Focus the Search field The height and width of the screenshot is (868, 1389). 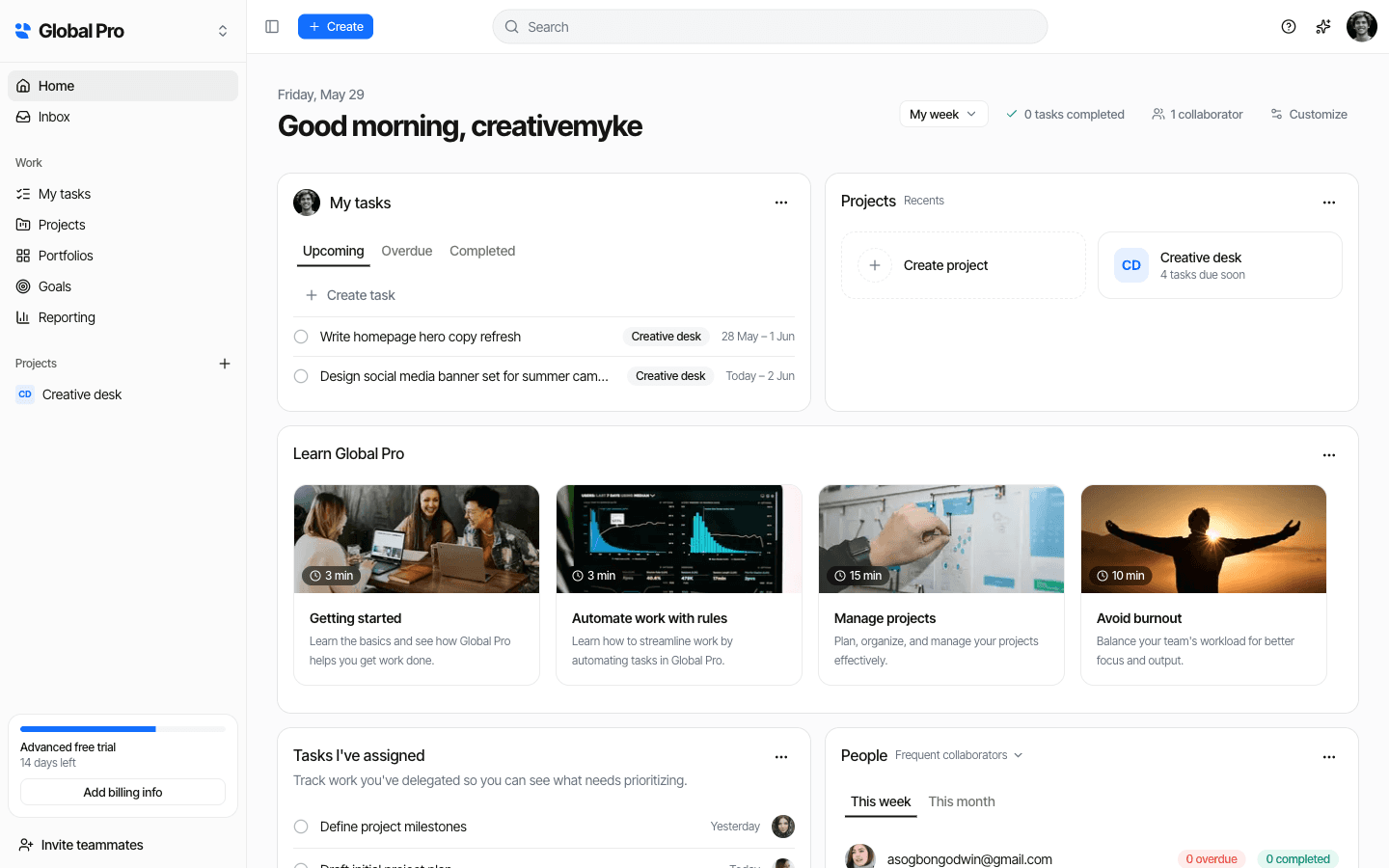pos(770,27)
